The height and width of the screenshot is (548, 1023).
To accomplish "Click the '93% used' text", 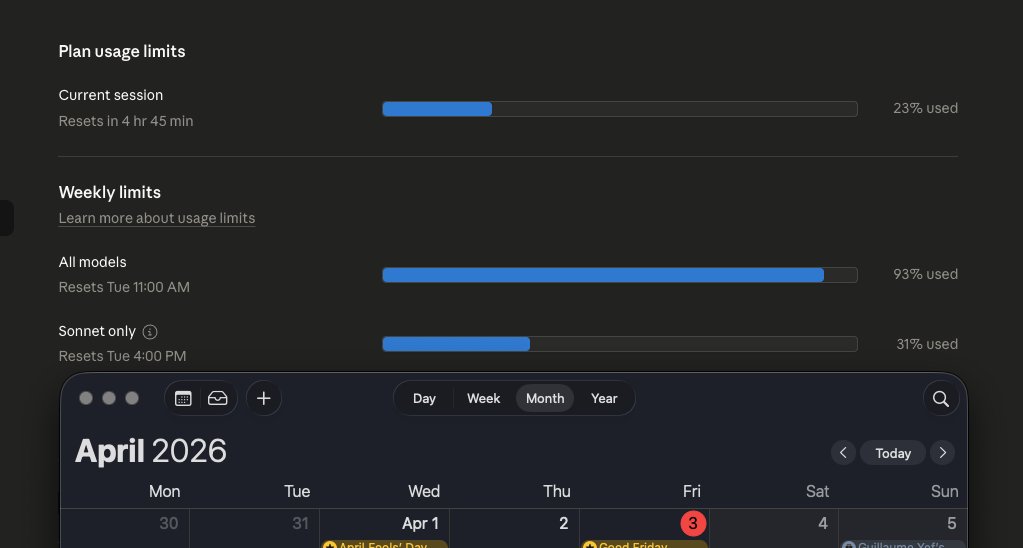I will (925, 274).
